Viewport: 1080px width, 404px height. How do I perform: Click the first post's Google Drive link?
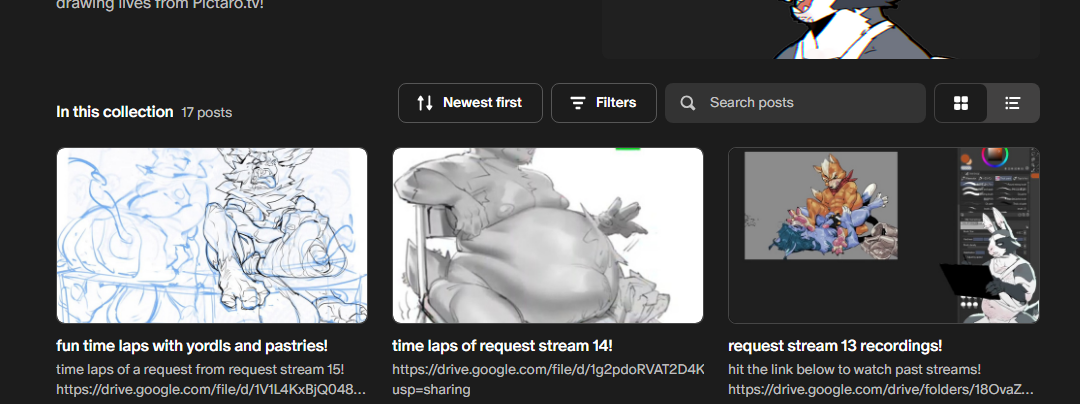pos(211,390)
